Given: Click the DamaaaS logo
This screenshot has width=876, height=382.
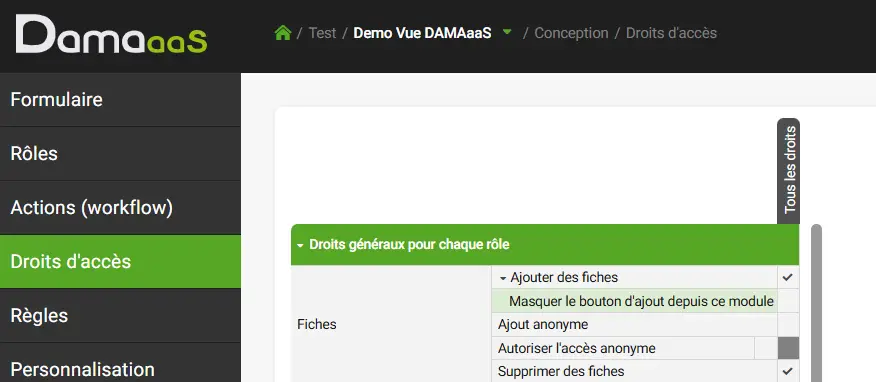Looking at the screenshot, I should coord(111,35).
